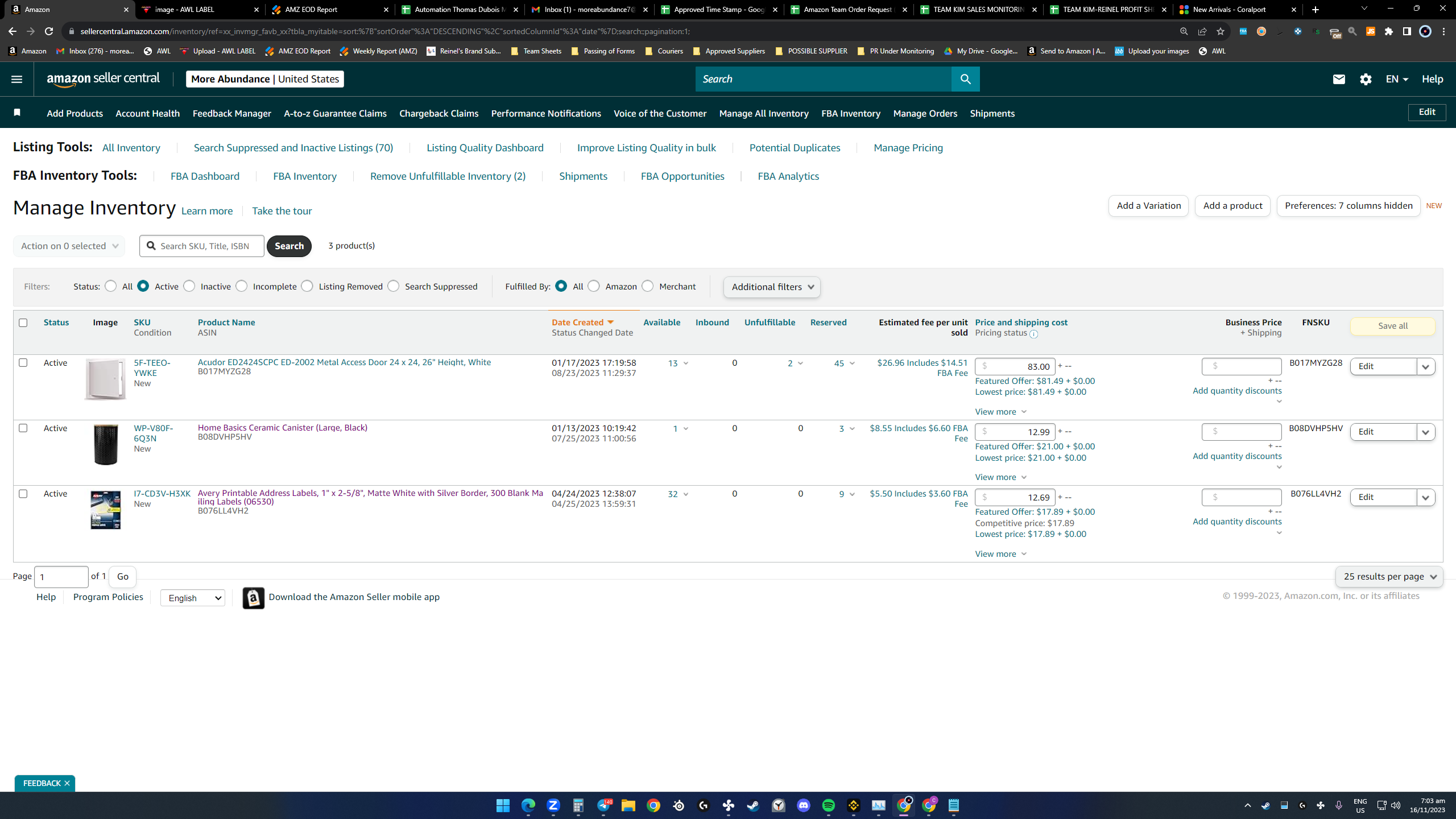Open Discord from the taskbar

point(803,805)
